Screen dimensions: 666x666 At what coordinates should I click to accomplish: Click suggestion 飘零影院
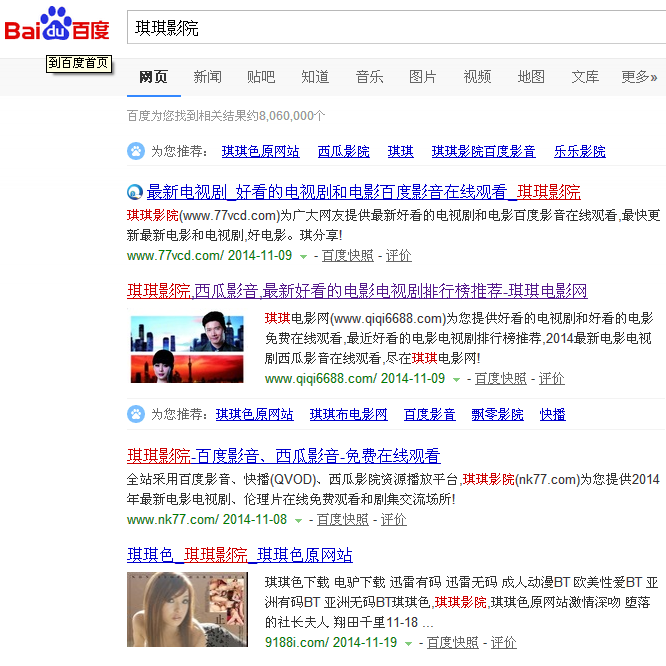tap(497, 414)
